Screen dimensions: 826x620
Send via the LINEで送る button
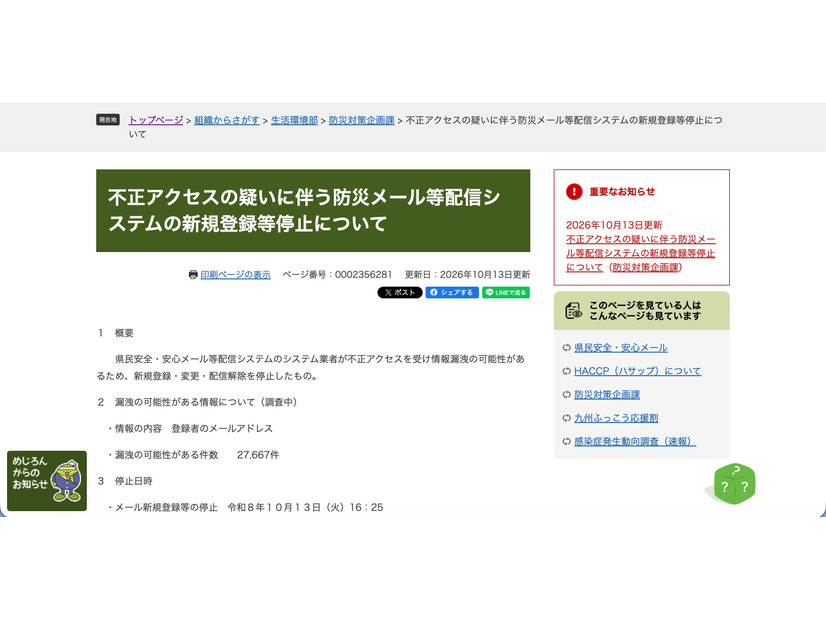(x=506, y=292)
